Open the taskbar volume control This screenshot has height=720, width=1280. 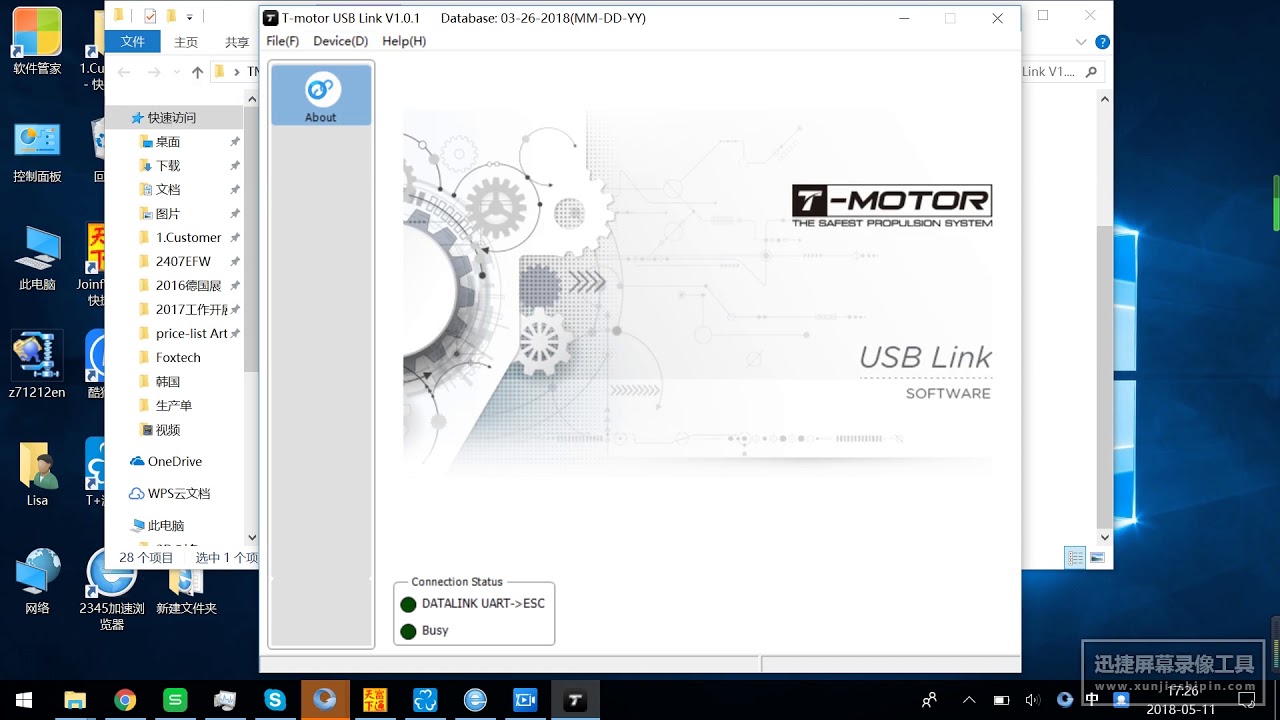pyautogui.click(x=1033, y=700)
